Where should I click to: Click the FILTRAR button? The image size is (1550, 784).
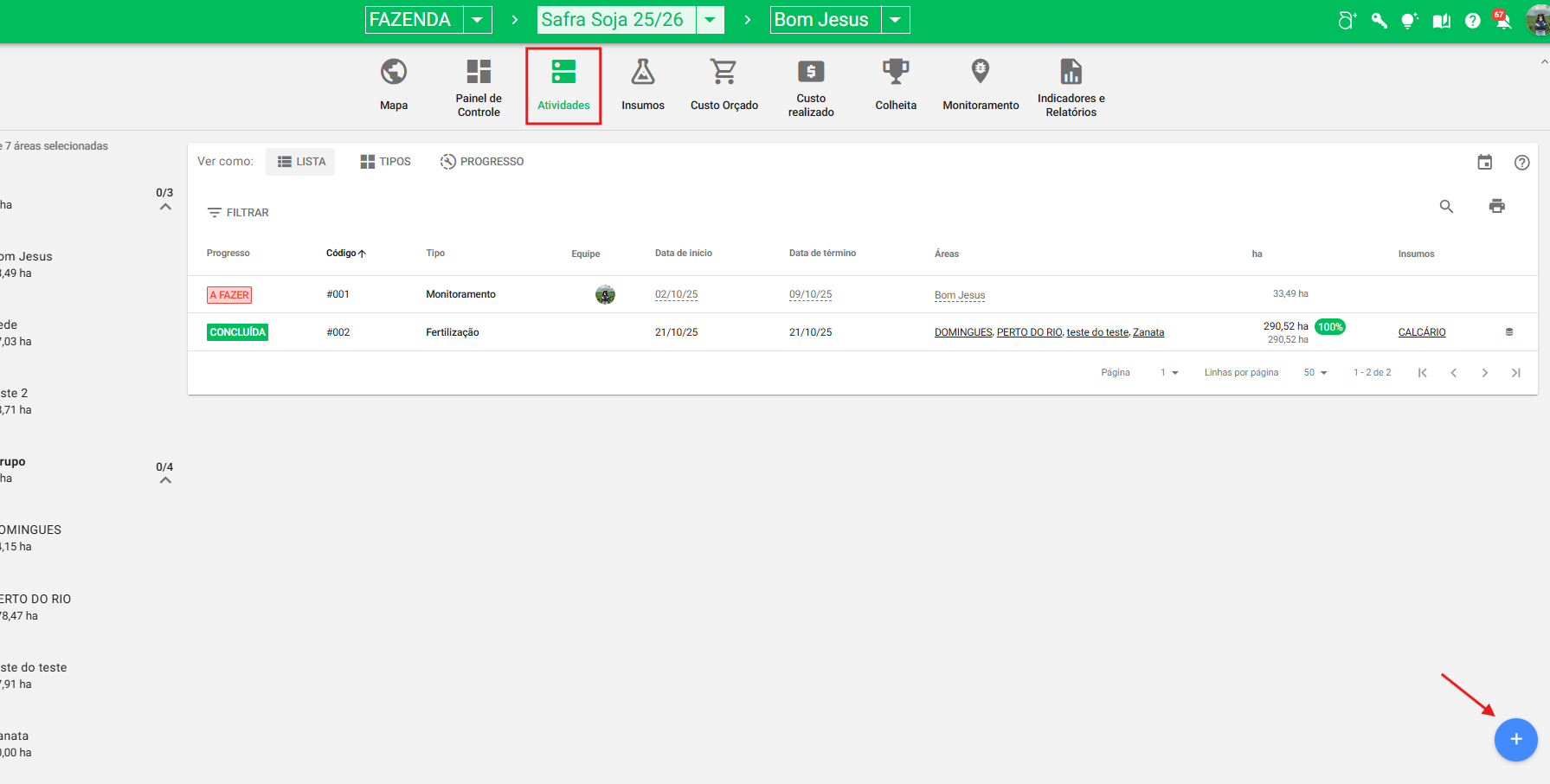click(238, 213)
